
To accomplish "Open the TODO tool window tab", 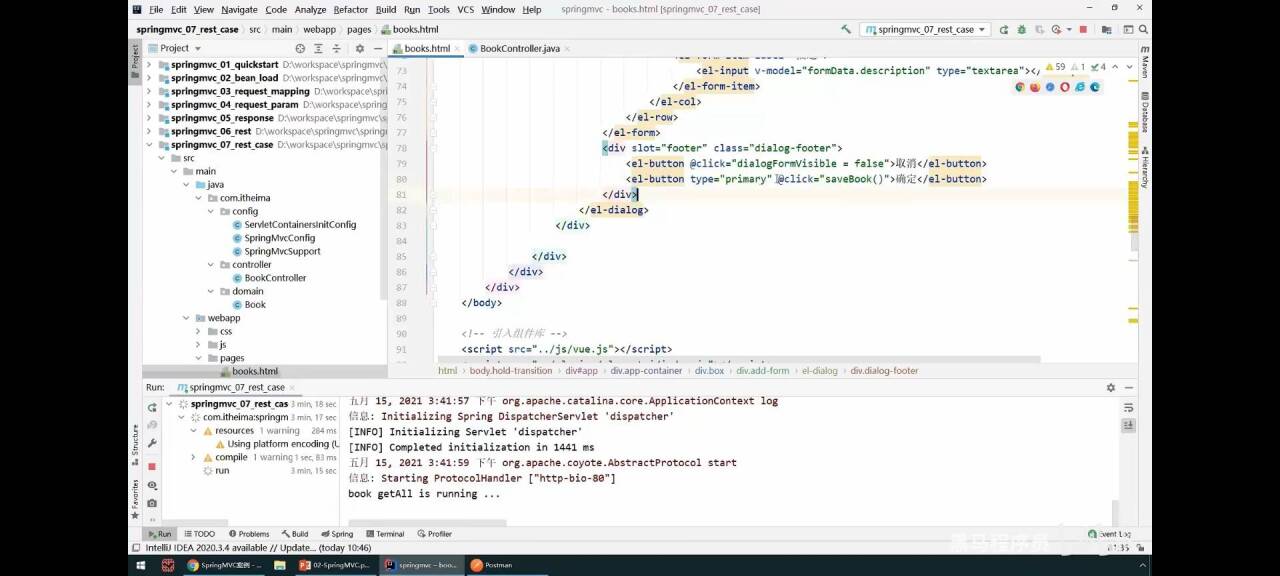I will [199, 534].
